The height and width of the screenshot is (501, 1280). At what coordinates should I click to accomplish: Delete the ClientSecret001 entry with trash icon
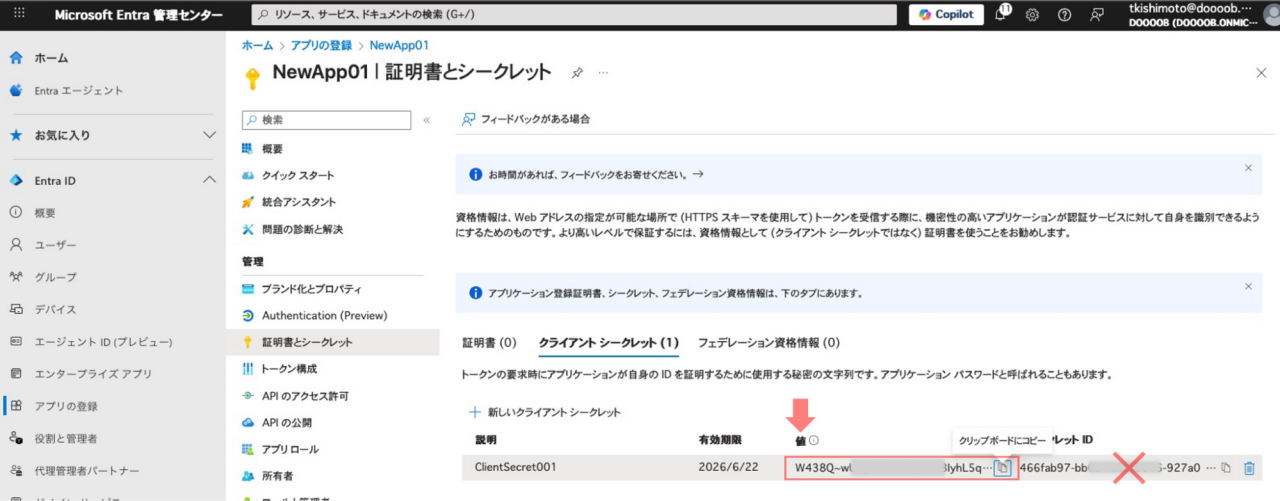coord(1248,468)
